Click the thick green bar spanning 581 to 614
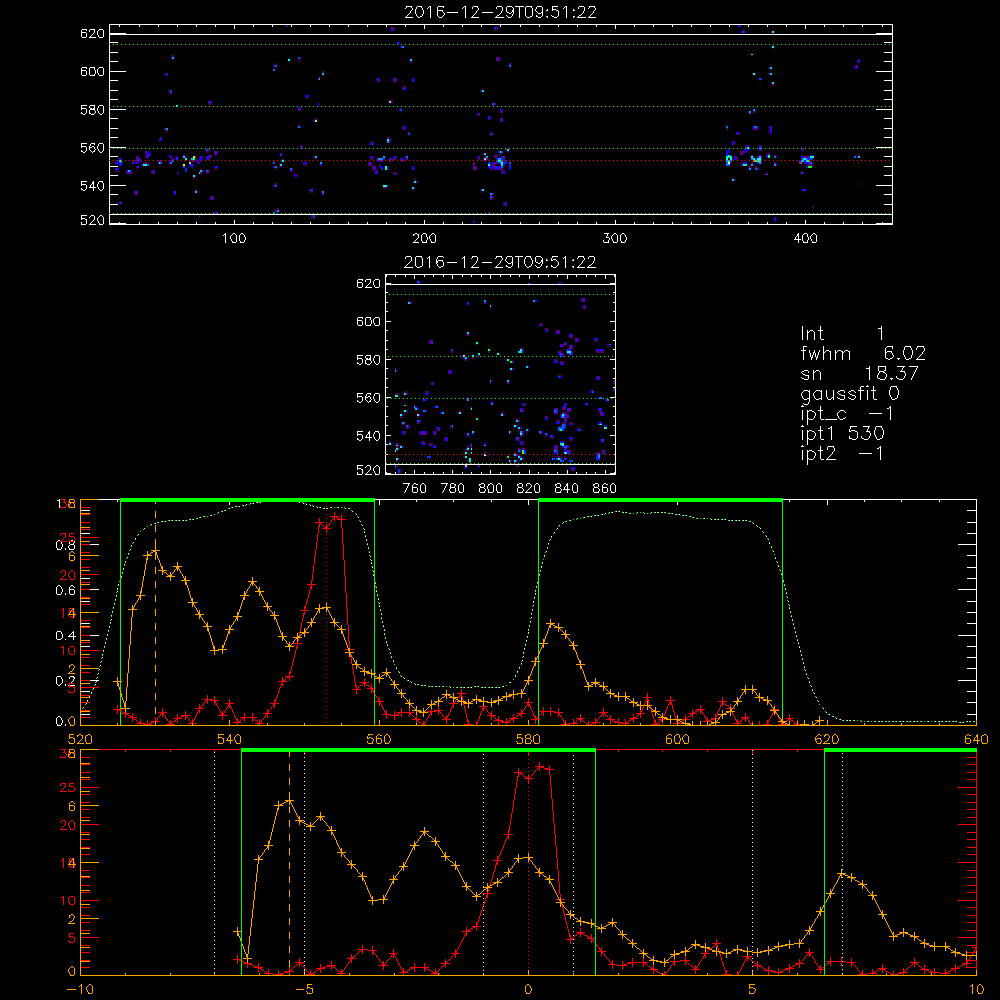 660,501
